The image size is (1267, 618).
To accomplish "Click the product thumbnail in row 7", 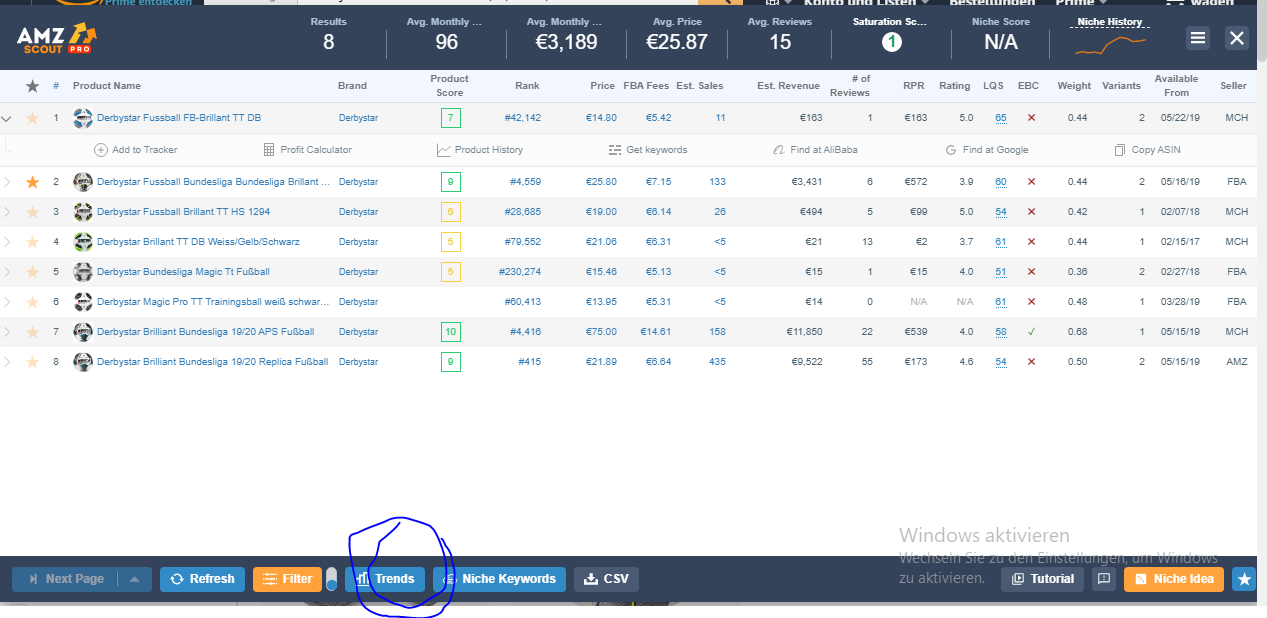I will [x=83, y=332].
